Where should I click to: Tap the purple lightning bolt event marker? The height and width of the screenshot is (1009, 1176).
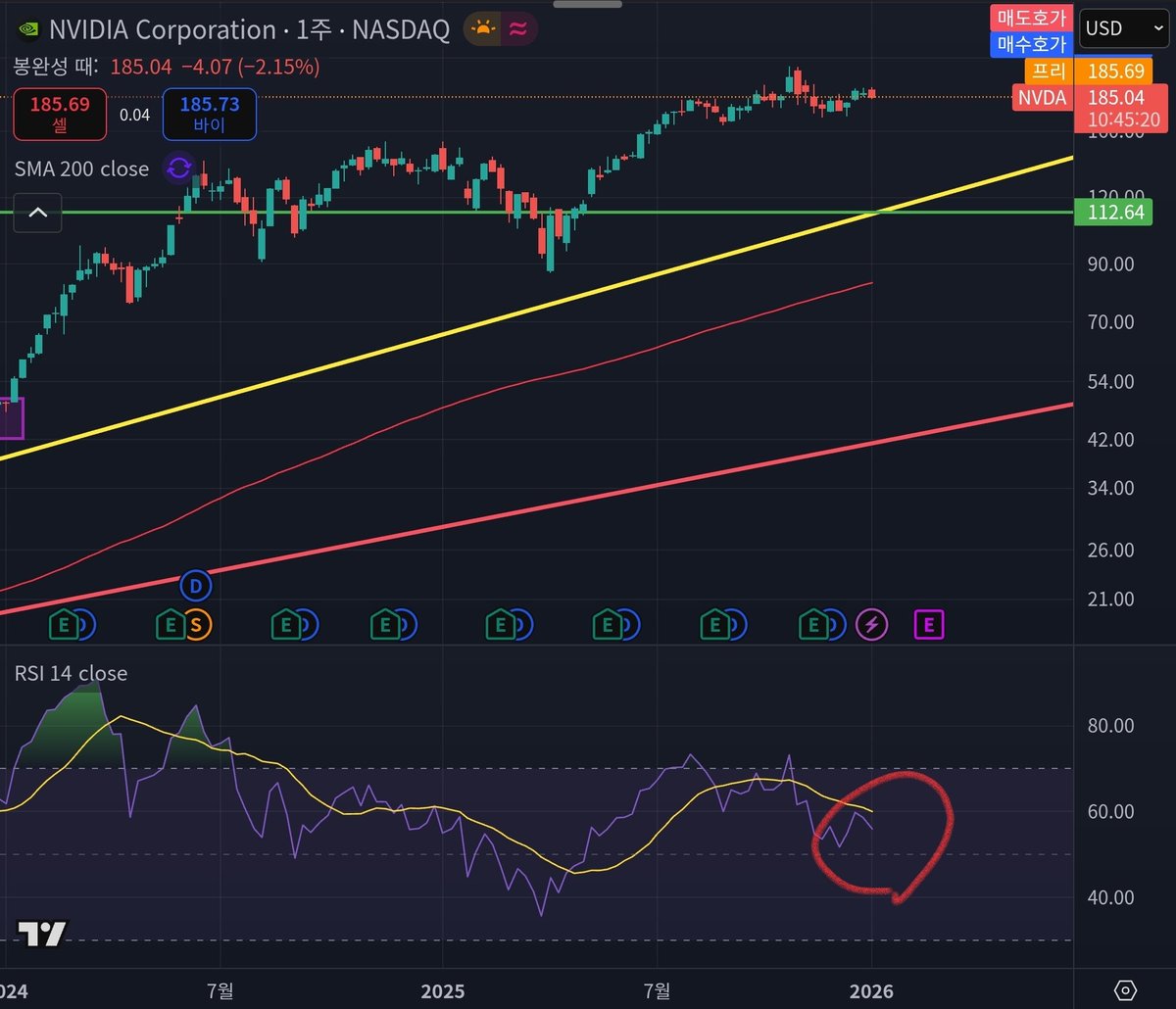(872, 623)
